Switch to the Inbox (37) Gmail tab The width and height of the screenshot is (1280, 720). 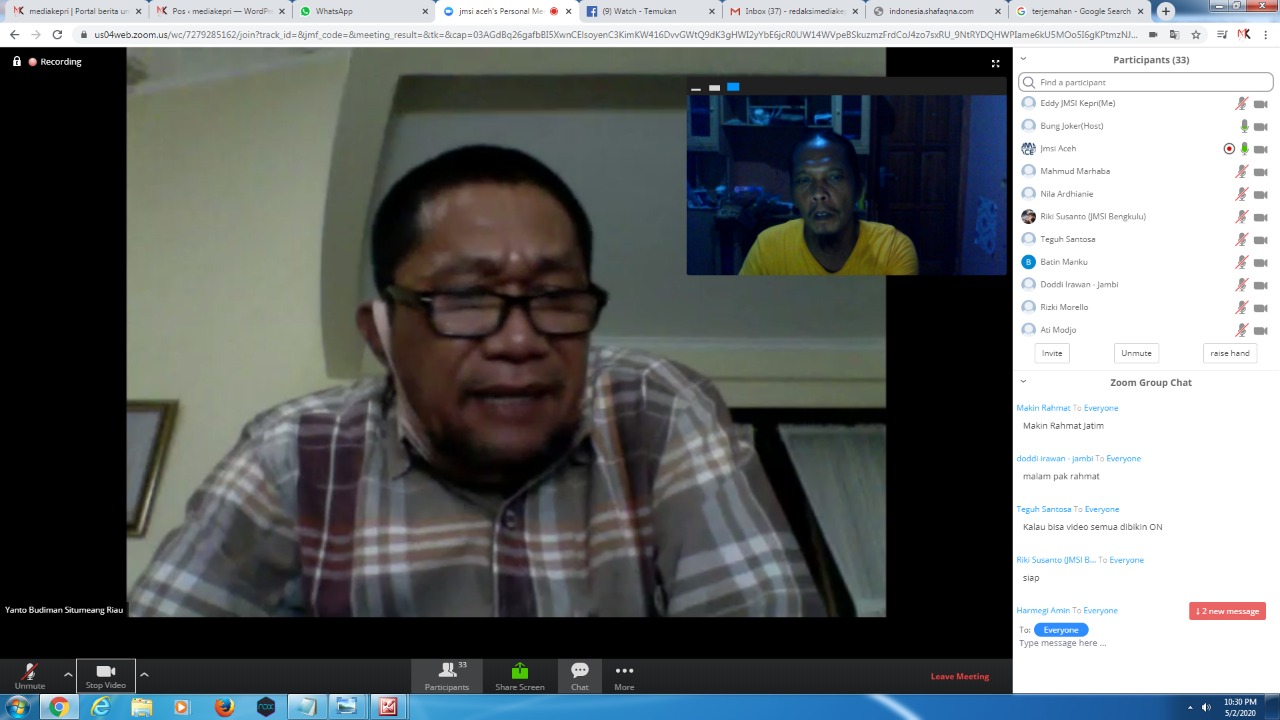(x=789, y=11)
